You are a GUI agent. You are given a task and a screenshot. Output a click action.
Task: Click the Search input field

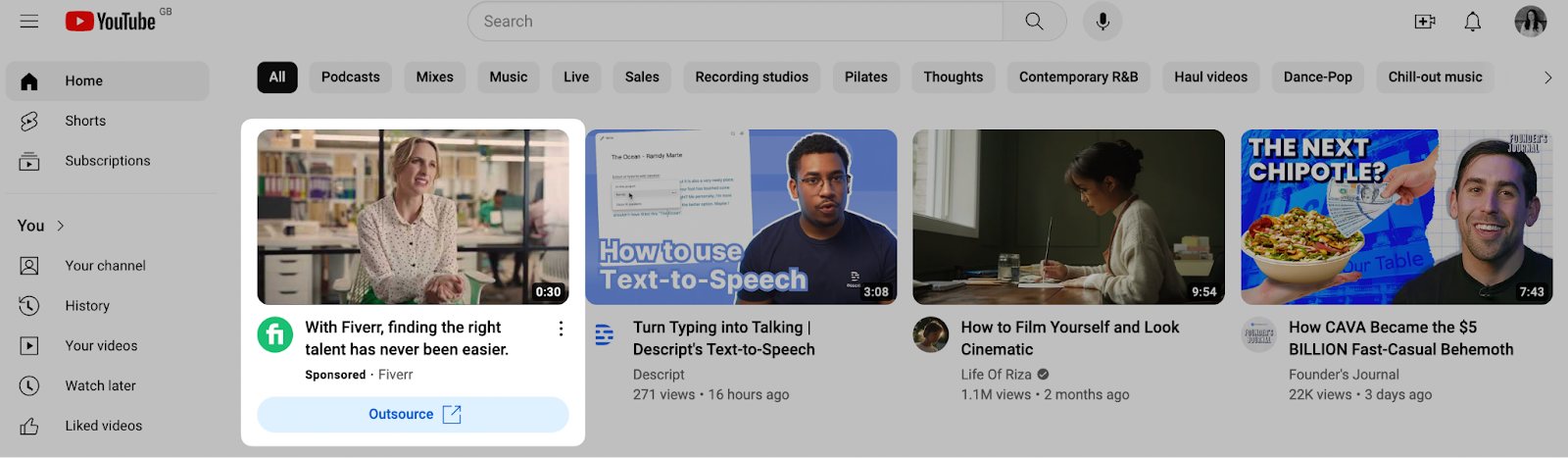click(736, 22)
